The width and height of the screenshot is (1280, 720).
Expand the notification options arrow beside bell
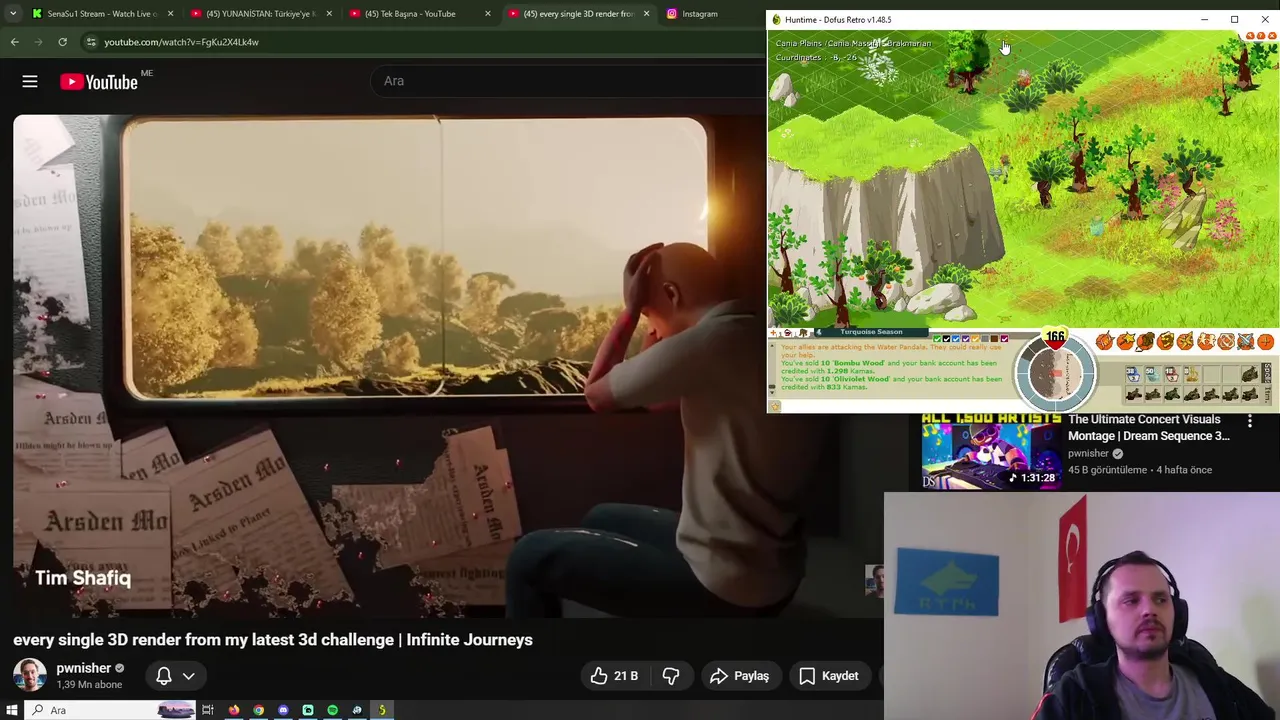(188, 676)
